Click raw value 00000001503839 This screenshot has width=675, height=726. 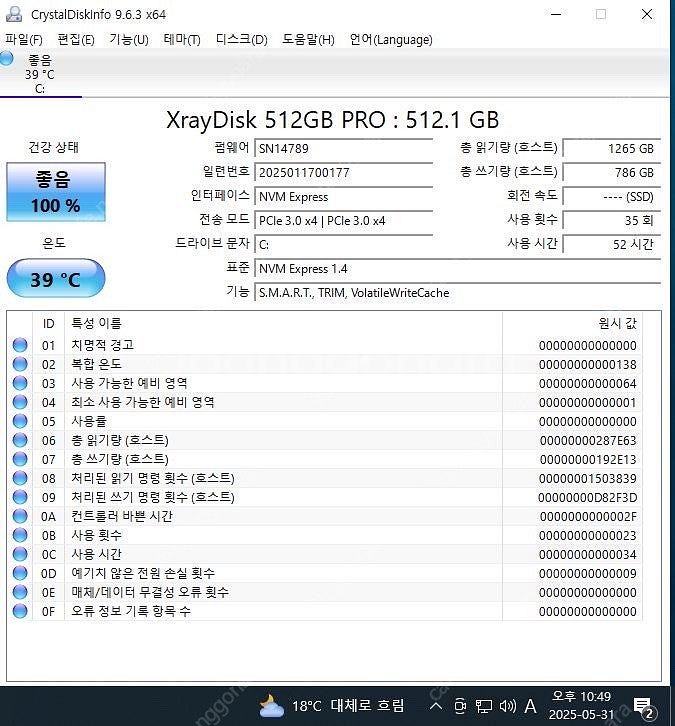pos(588,478)
